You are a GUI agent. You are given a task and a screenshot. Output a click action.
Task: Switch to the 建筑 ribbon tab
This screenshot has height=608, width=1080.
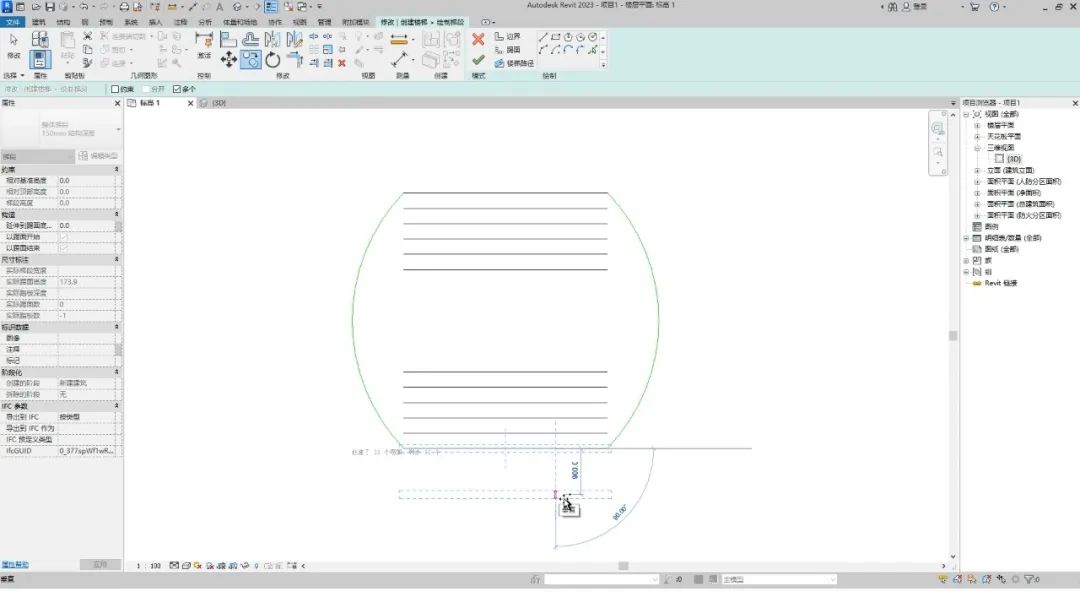tap(39, 22)
